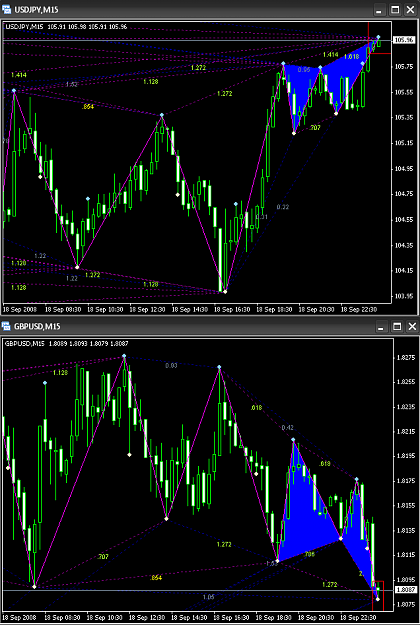Click USDJPY time axis label 18 Sep 16:30

[x=232, y=309]
